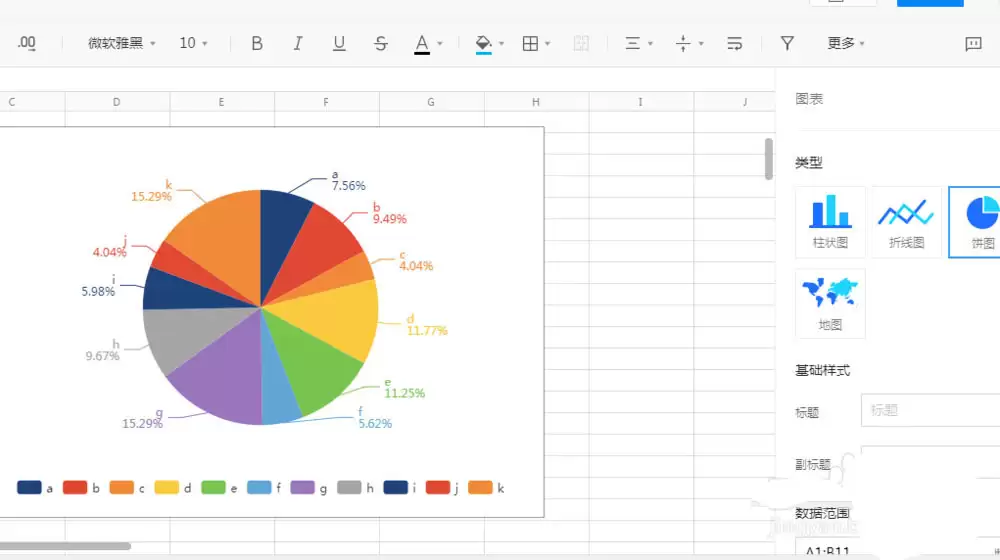Open the borders dropdown arrow
The image size is (1000, 560).
[x=548, y=44]
